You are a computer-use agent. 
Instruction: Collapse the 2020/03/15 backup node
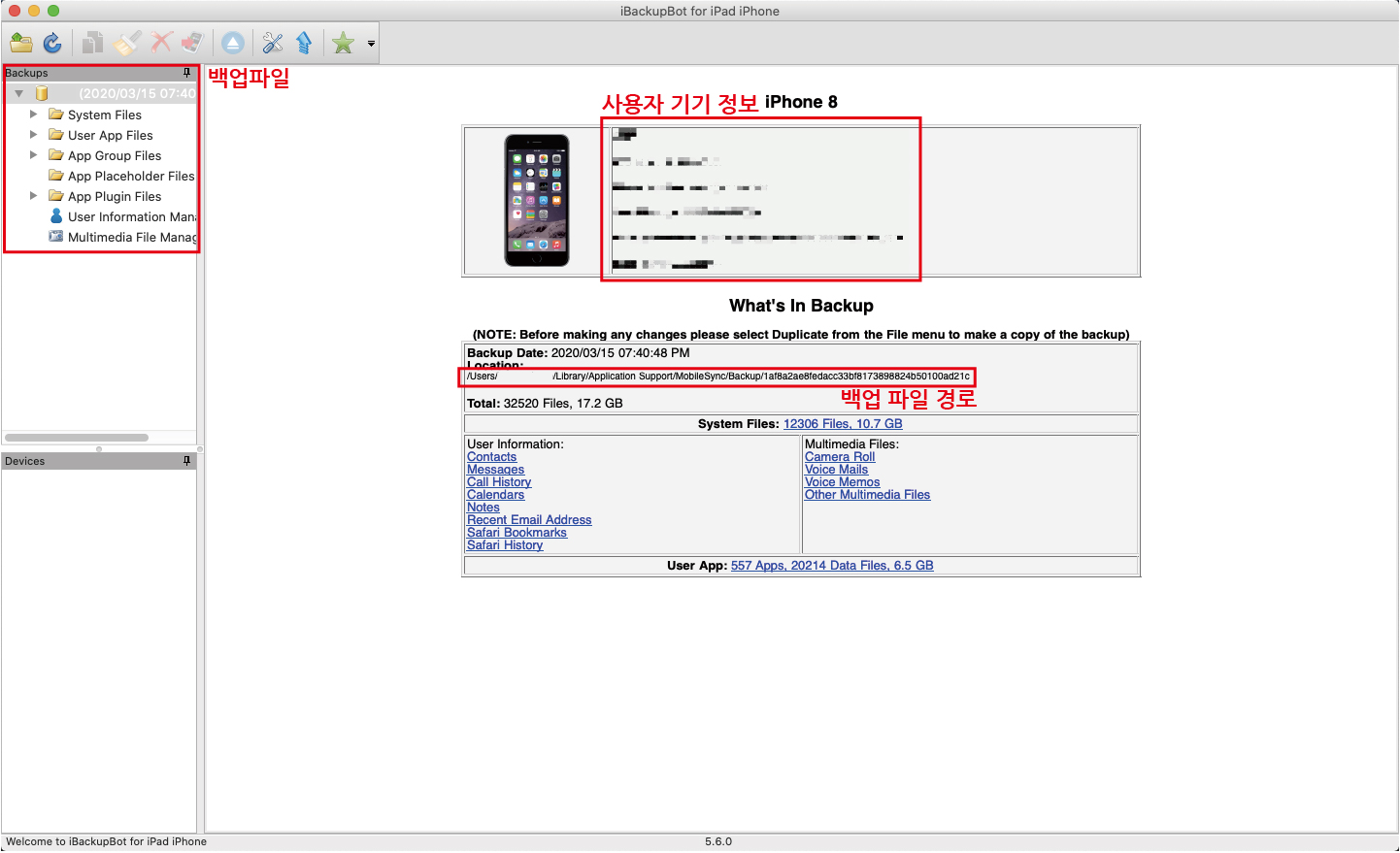point(18,93)
